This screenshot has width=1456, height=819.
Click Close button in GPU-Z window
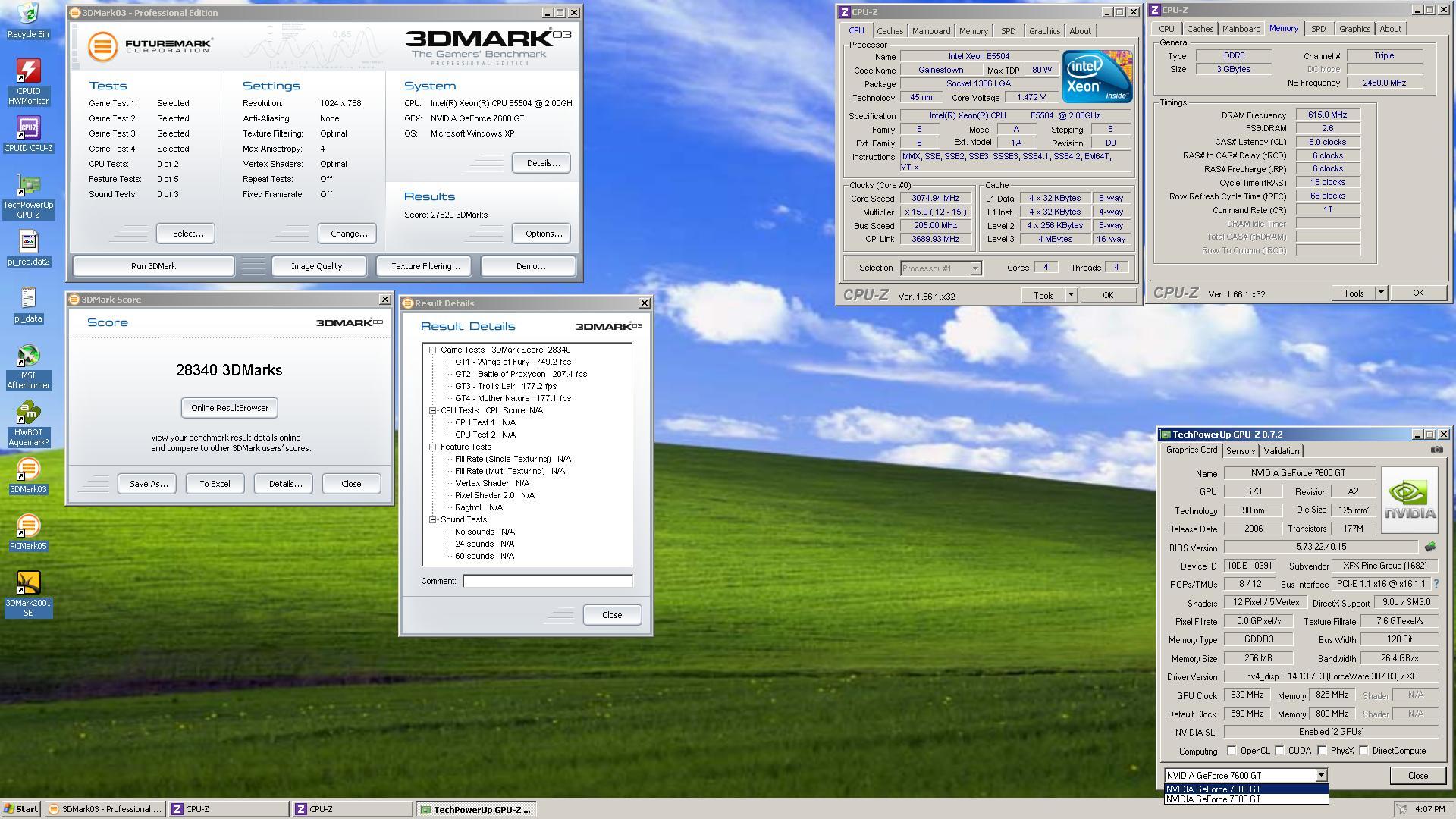point(1417,775)
